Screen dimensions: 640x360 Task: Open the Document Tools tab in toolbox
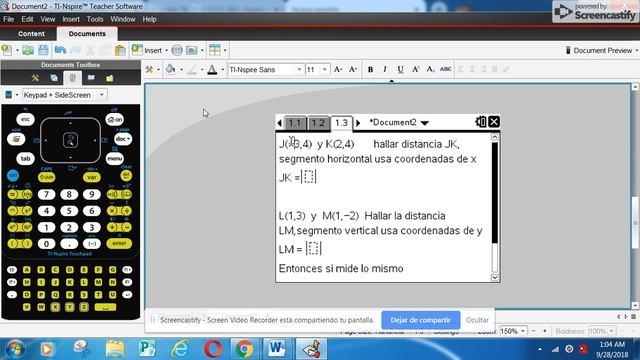point(35,78)
